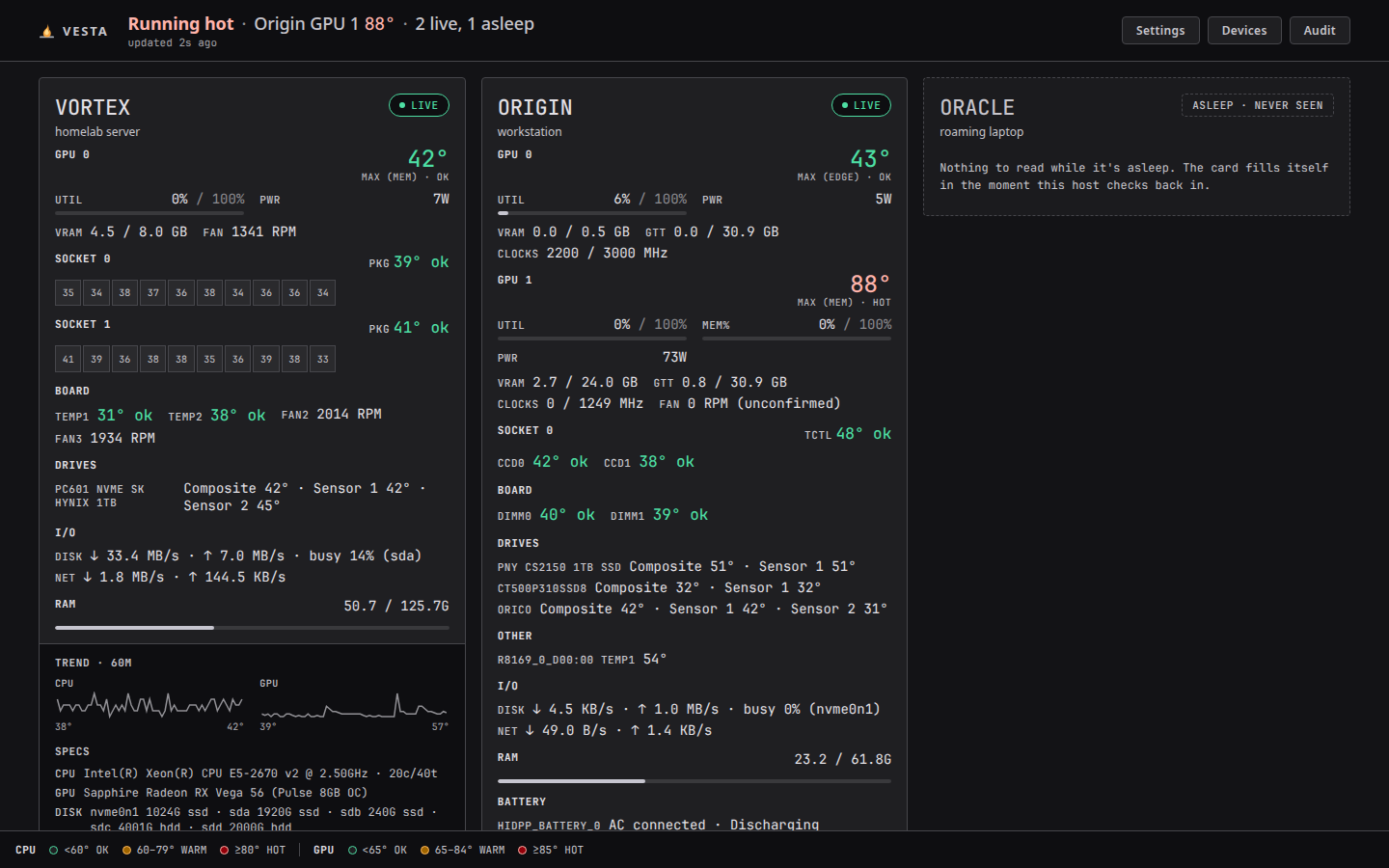Select the VORTEX host title

93,107
